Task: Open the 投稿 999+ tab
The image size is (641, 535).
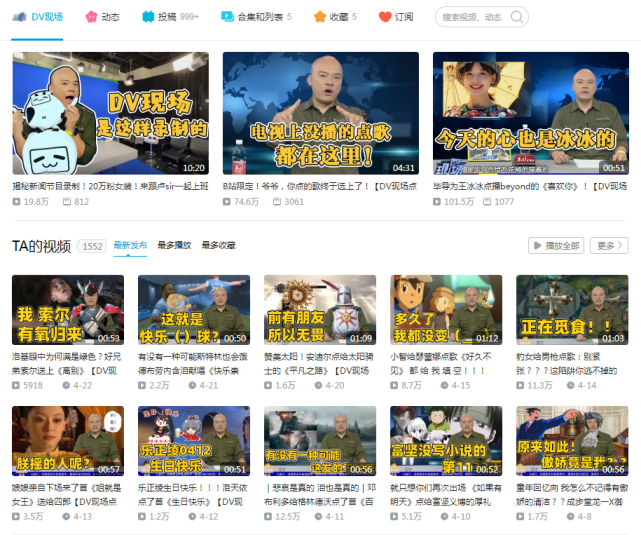Action: [x=170, y=17]
